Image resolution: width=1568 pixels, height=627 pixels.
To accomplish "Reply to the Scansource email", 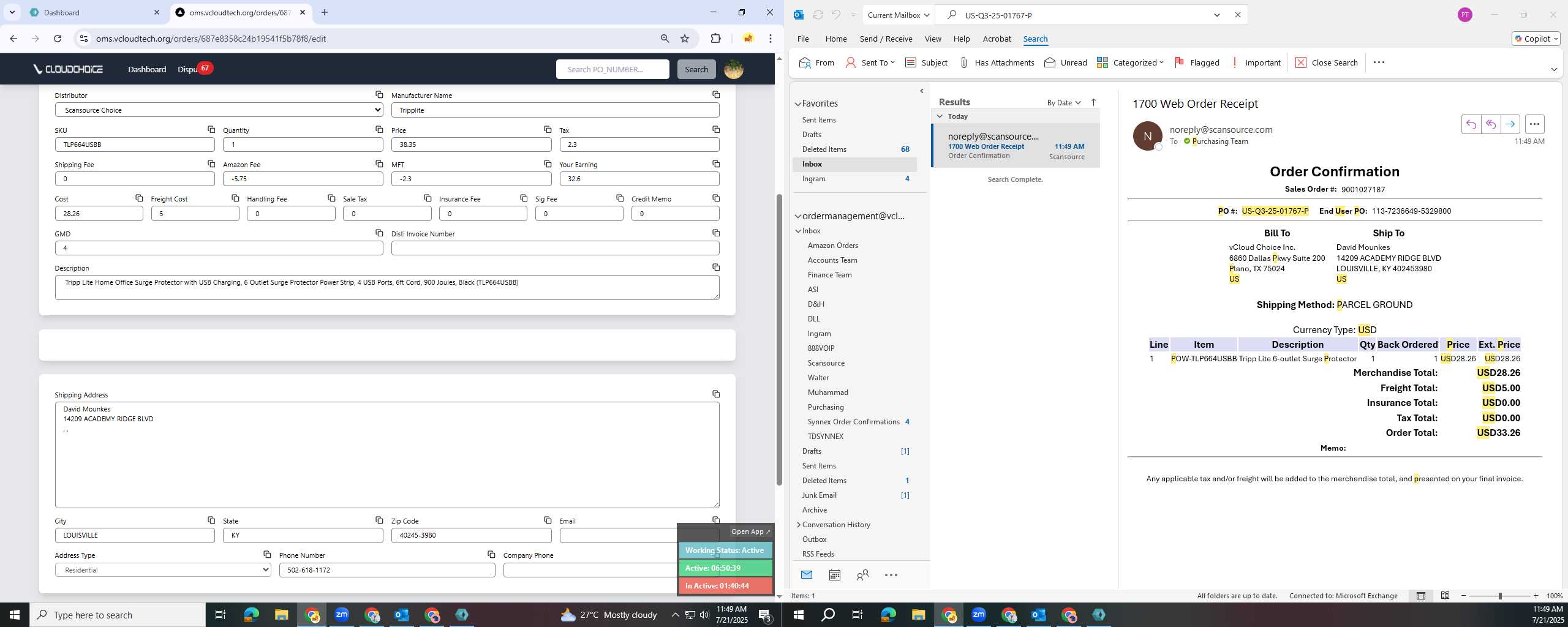I will coord(1471,124).
